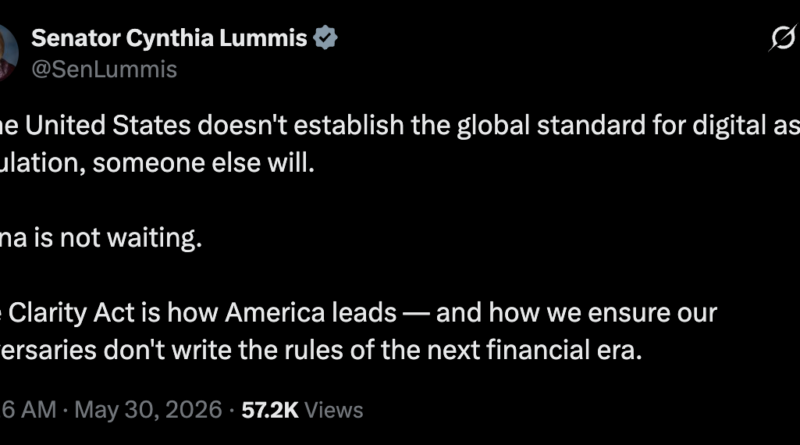
Task: Open the May 30, 2026 date link
Action: coord(148,410)
